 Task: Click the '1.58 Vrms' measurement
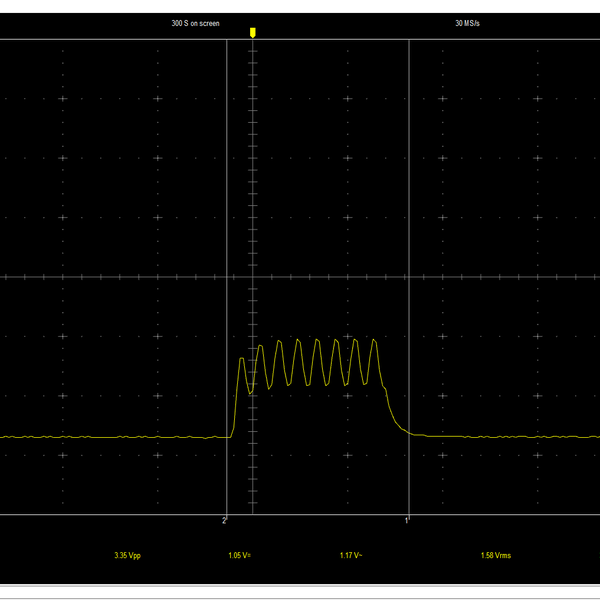[x=496, y=555]
